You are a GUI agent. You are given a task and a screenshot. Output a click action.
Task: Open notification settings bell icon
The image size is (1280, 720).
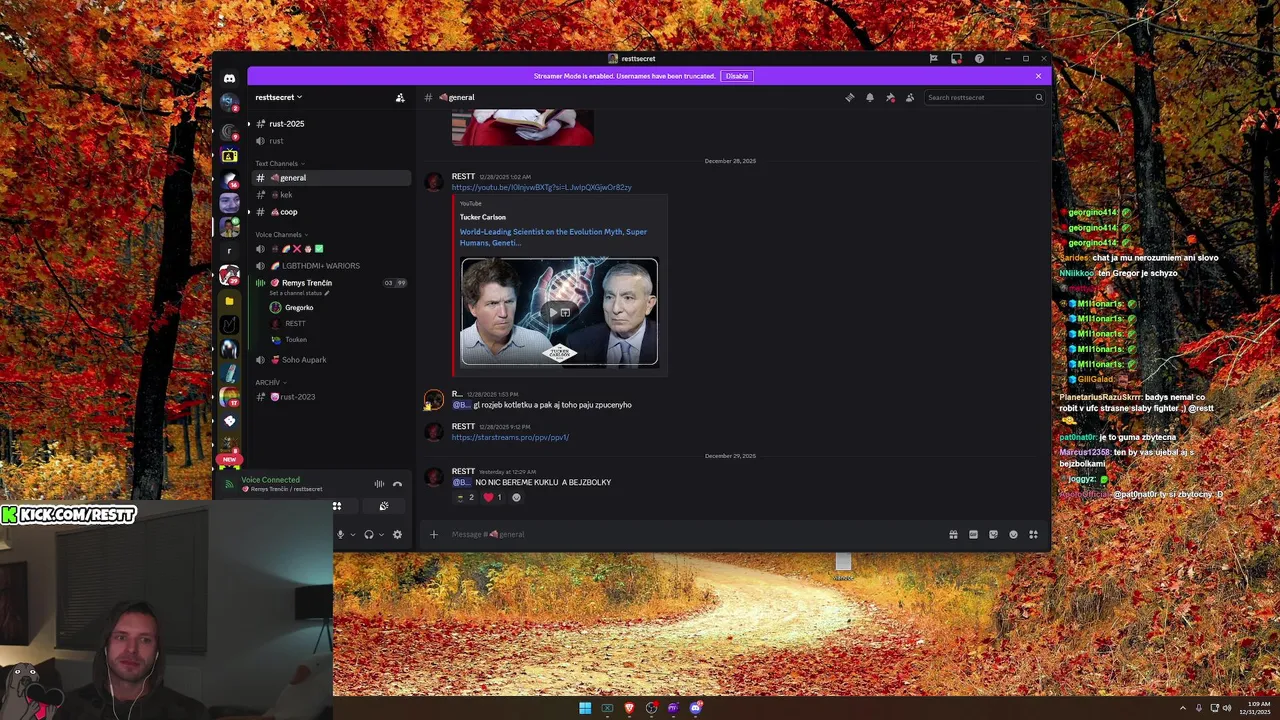tap(870, 97)
